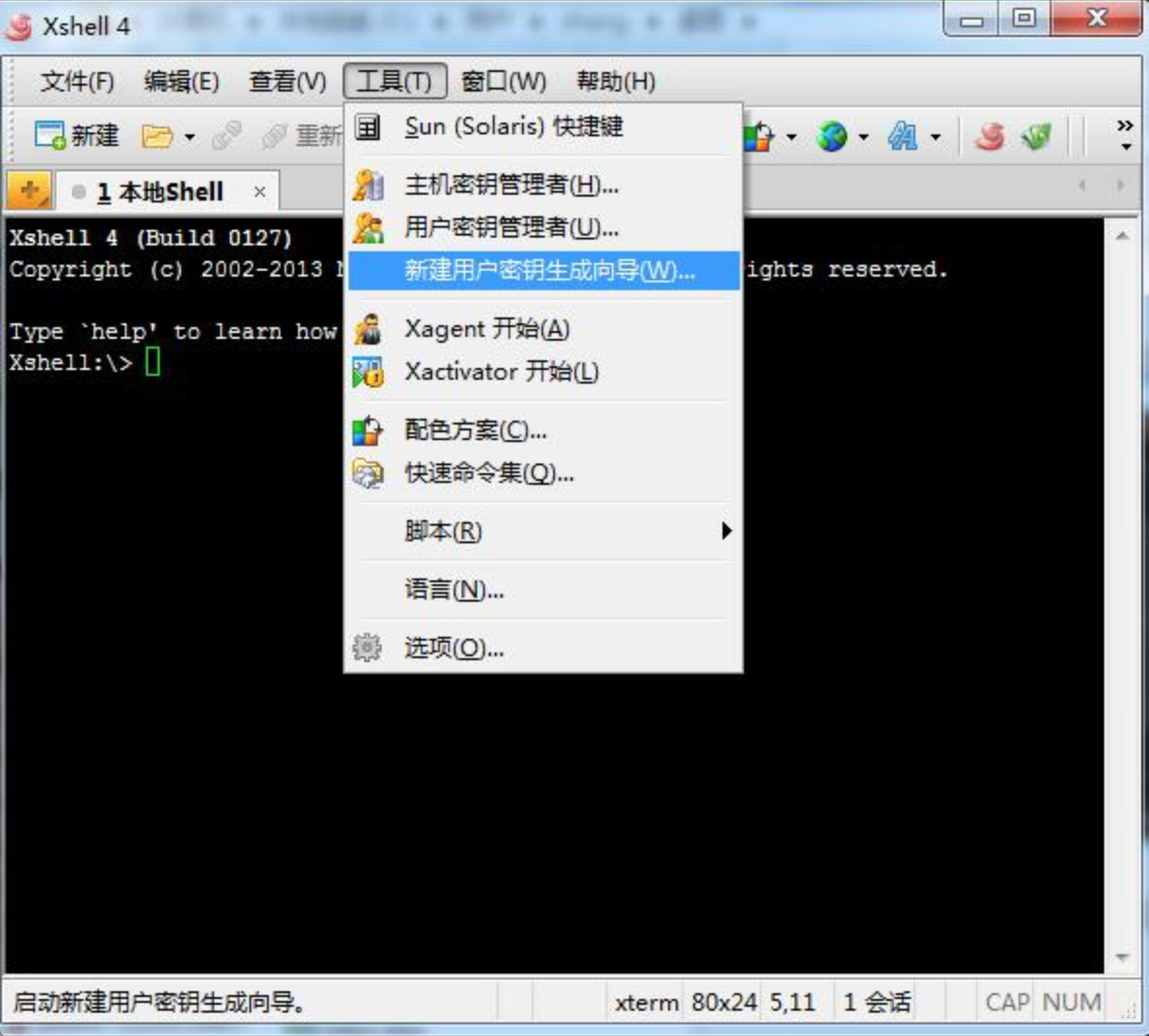The height and width of the screenshot is (1036, 1149).
Task: Click the options gear icon
Action: (367, 647)
